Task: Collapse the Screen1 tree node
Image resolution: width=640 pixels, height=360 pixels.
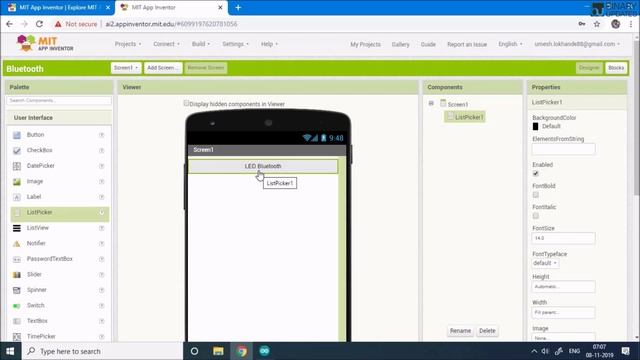Action: pos(431,104)
